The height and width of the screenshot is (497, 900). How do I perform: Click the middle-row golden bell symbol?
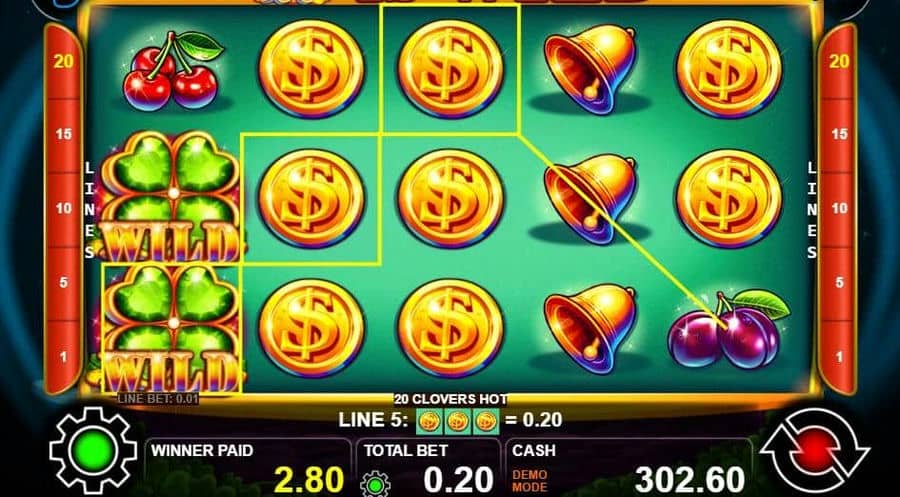pyautogui.click(x=590, y=199)
